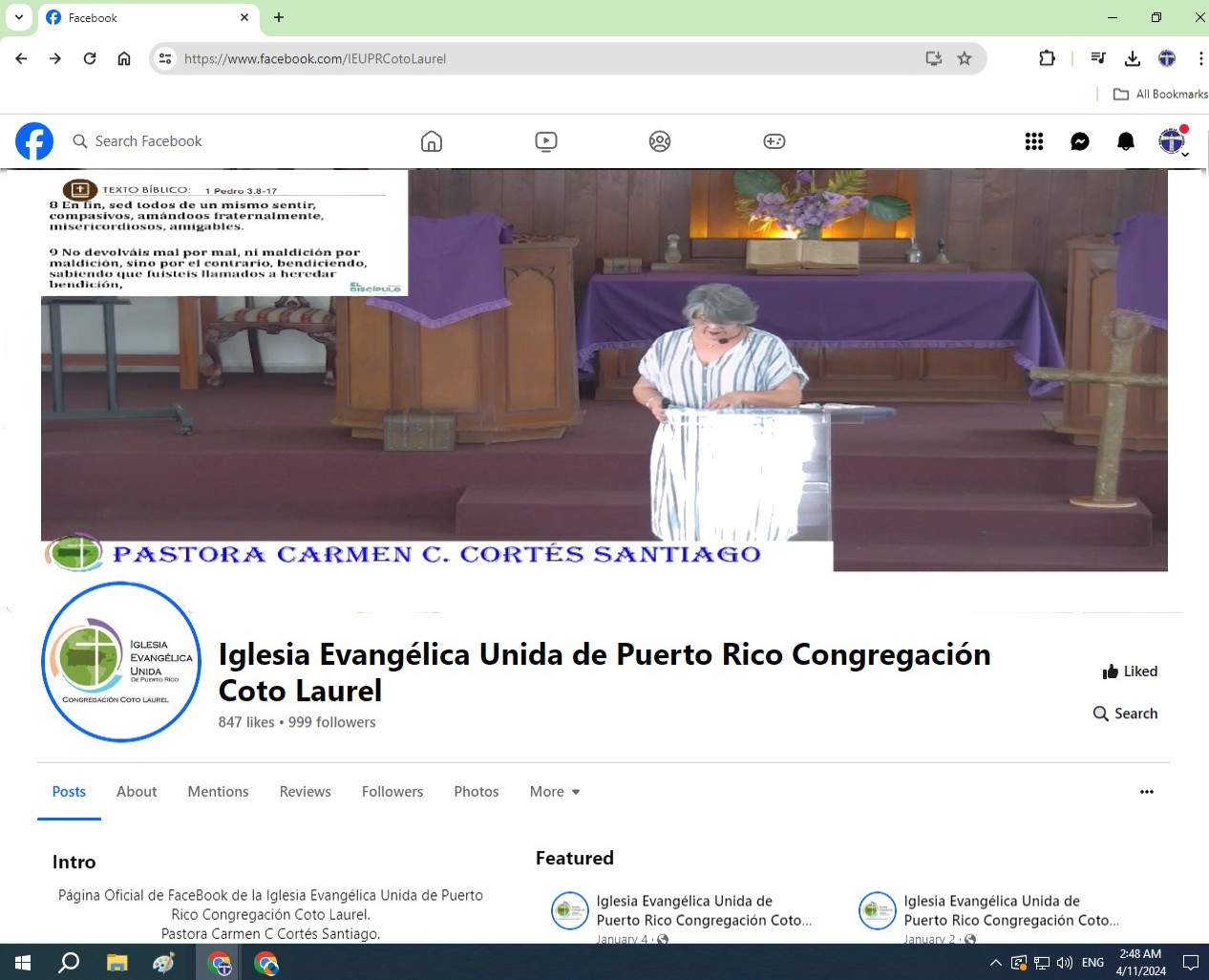Click the page title heading text
Screen dimensions: 1209x980
click(x=604, y=672)
